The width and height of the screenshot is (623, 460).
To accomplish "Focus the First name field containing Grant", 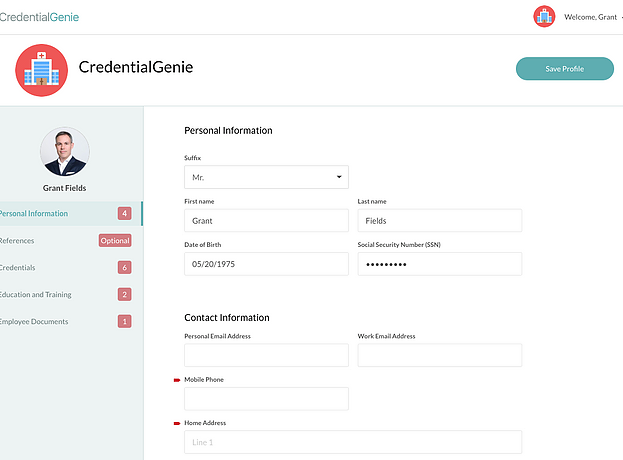I will (x=266, y=220).
